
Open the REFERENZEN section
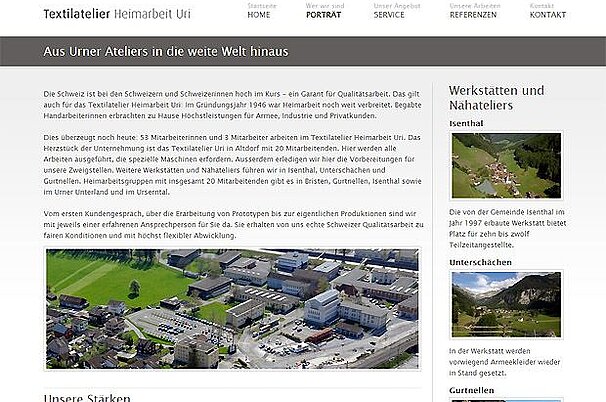point(474,15)
